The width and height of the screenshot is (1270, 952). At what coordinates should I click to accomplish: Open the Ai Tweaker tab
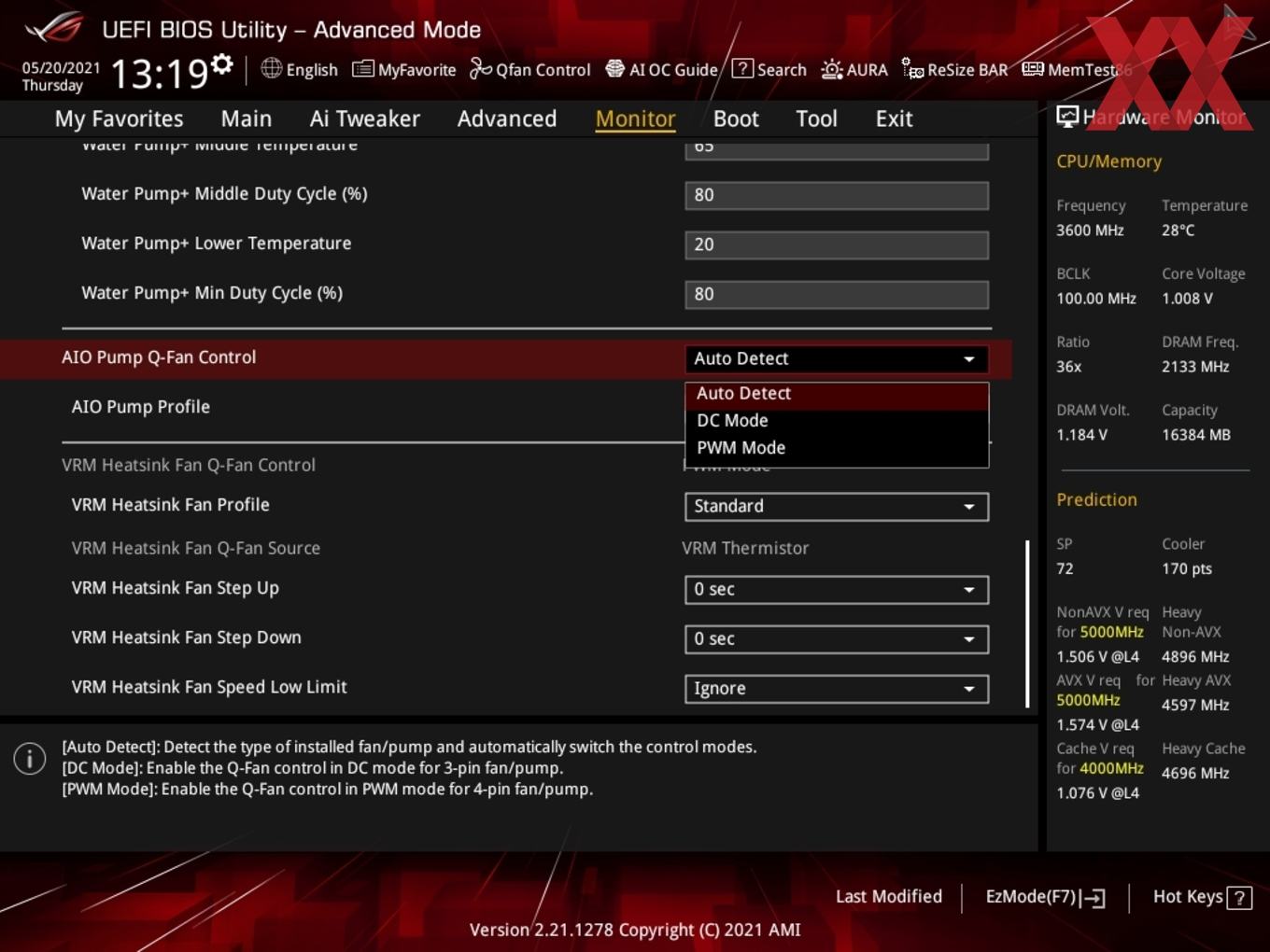365,119
